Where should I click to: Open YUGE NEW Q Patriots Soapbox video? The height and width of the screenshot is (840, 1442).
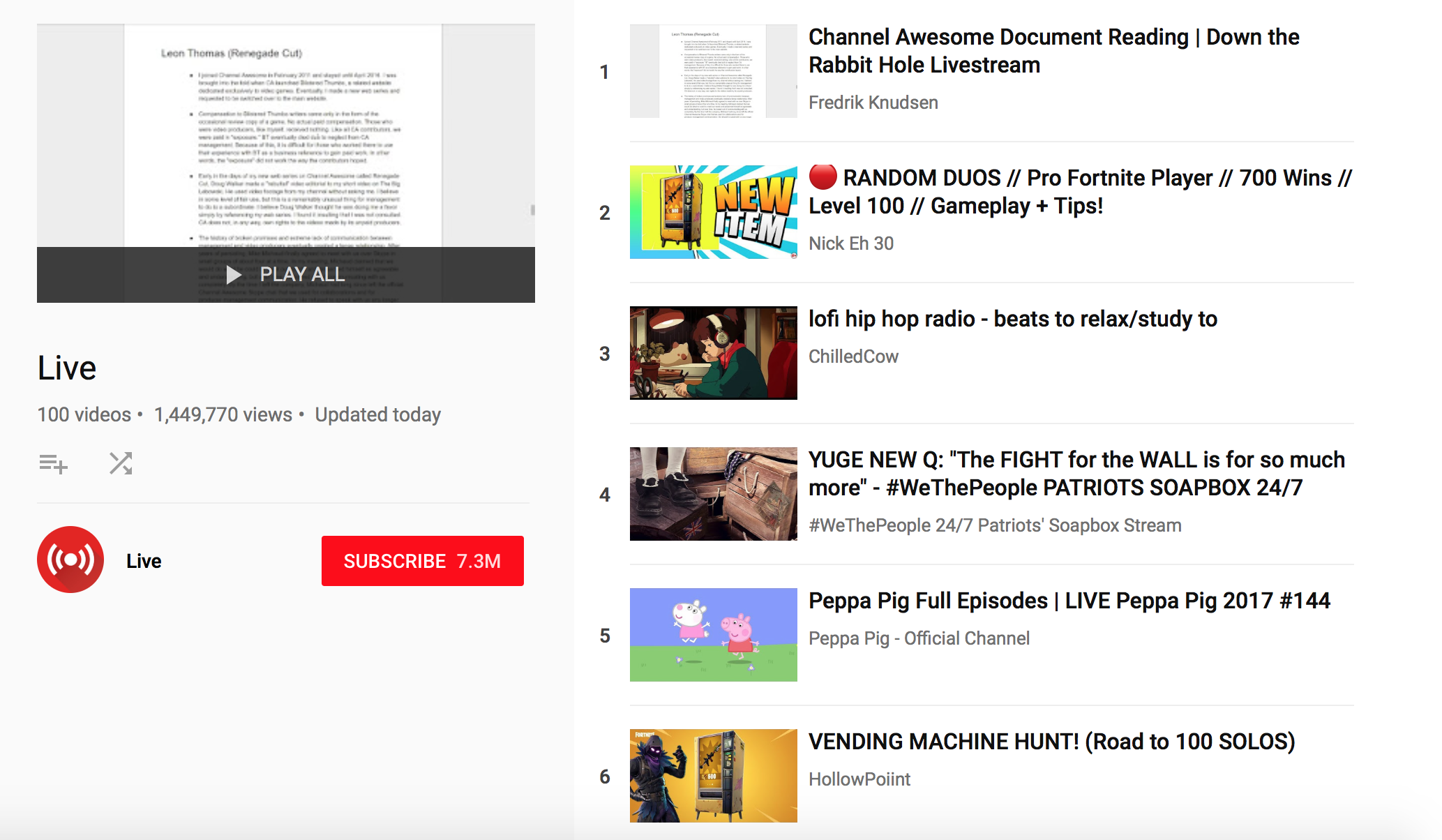point(1076,473)
